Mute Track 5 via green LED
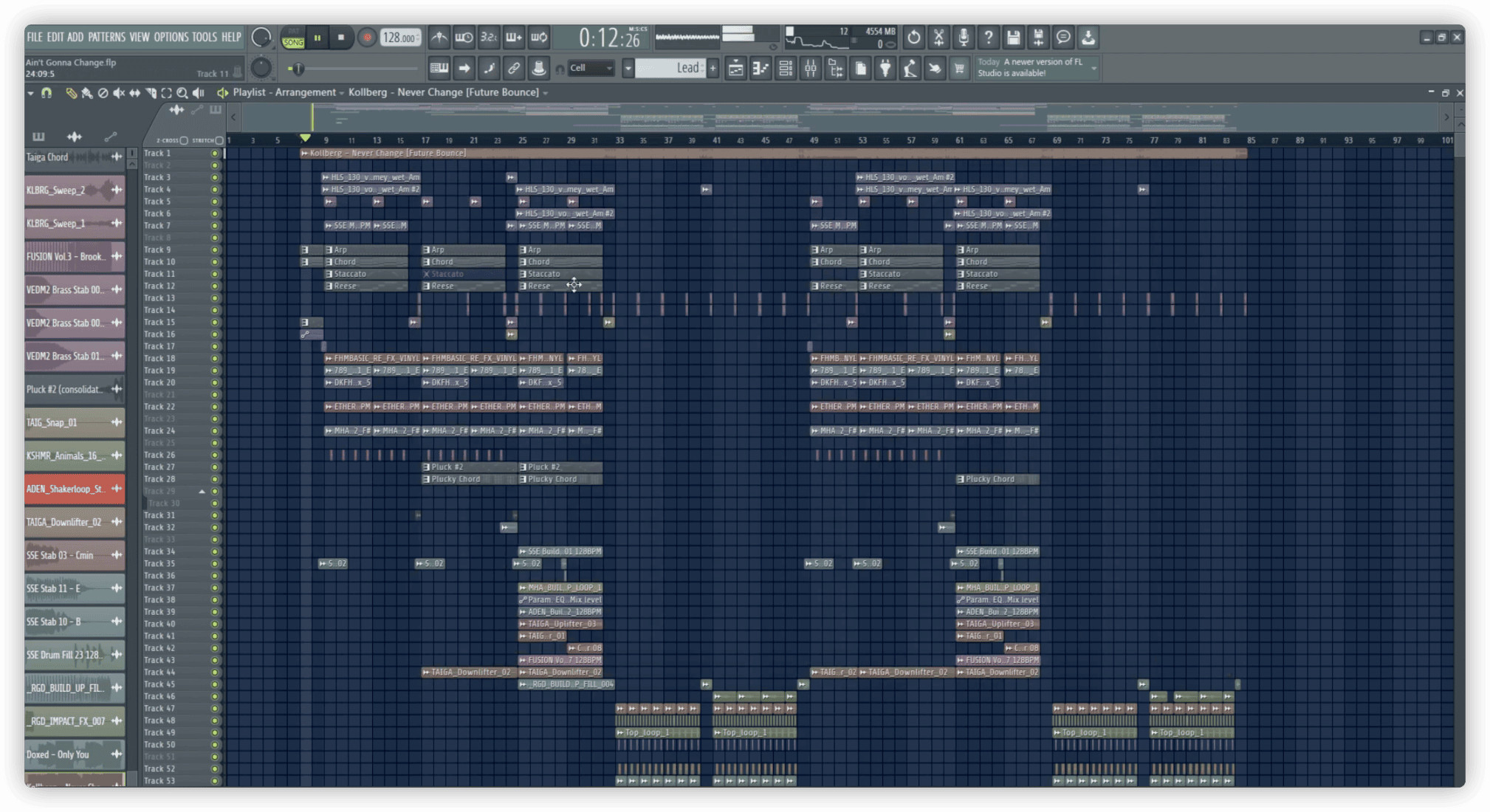 215,202
